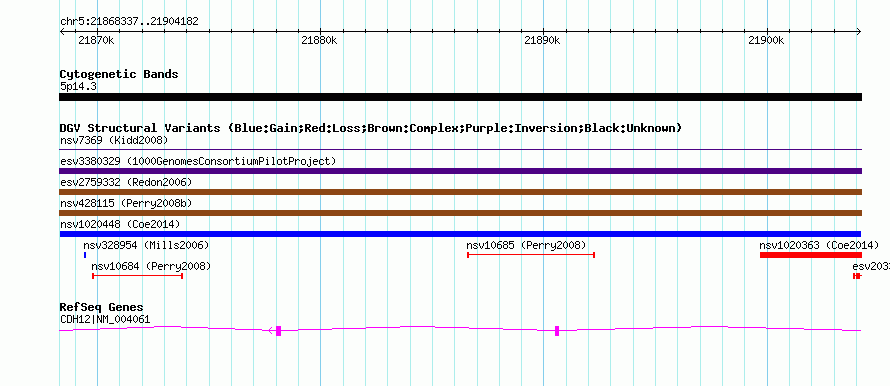This screenshot has width=890, height=386.
Task: Open the nsv7369 (Kidd2008) label
Action: (114, 140)
